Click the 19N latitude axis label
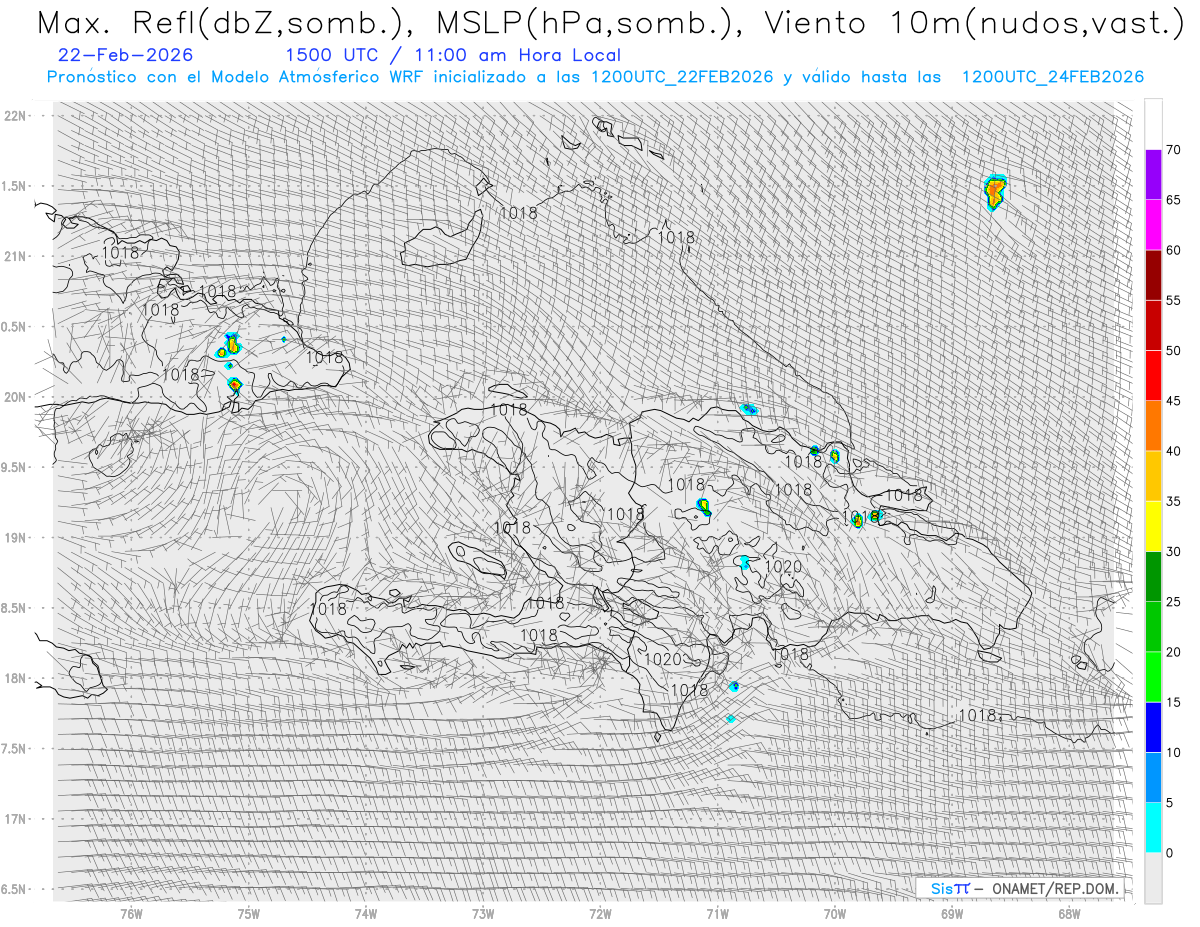 pyautogui.click(x=15, y=537)
